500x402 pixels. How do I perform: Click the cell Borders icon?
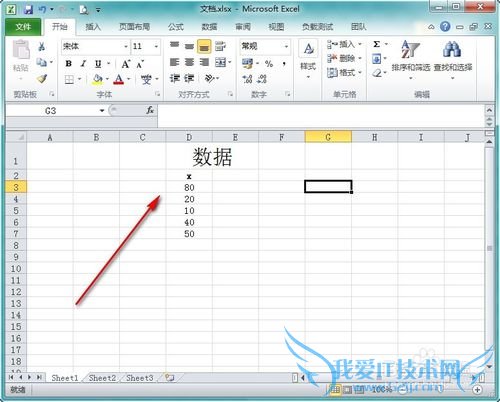click(69, 79)
